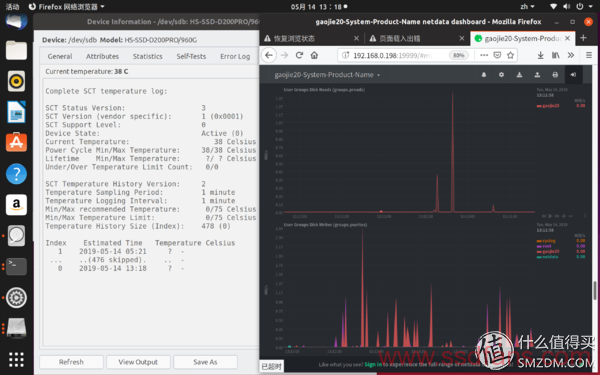Reset disk reads chart play button
This screenshot has width=600, height=375.
550,216
